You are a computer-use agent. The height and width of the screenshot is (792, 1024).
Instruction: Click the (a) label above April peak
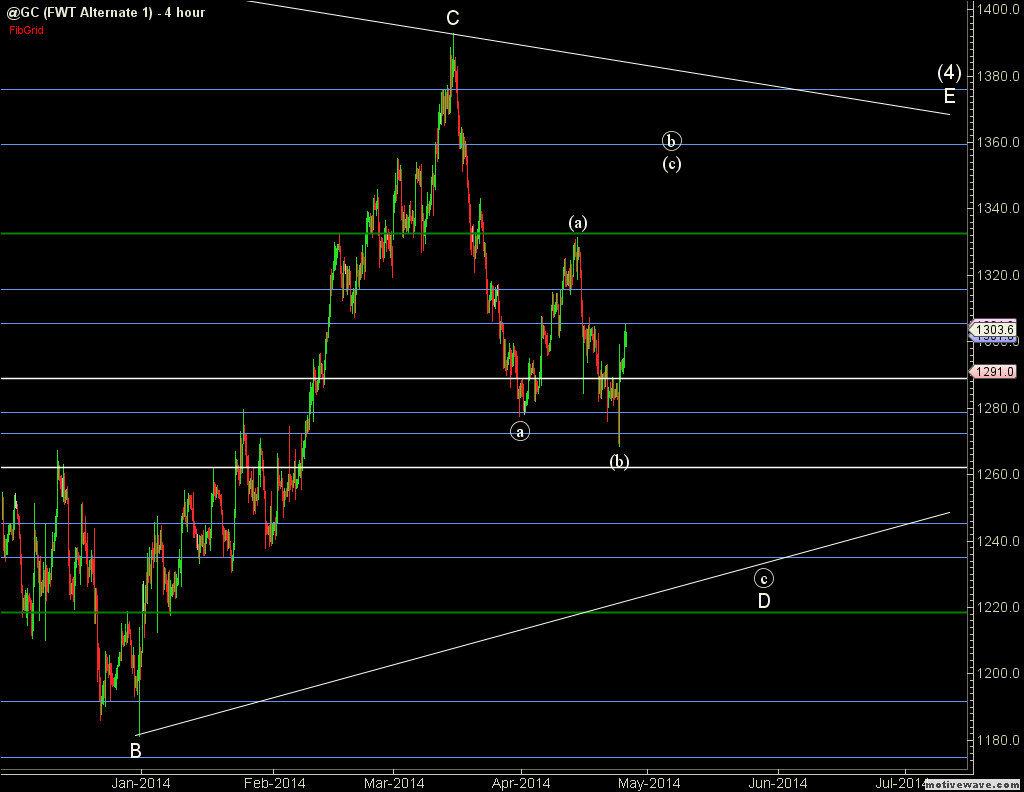577,222
